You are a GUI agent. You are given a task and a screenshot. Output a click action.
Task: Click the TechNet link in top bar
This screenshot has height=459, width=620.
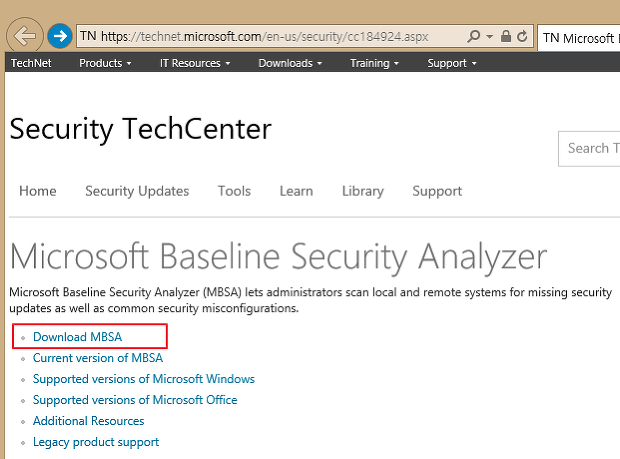coord(31,63)
